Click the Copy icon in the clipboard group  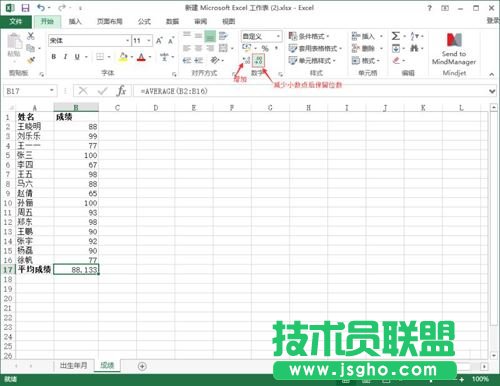(x=30, y=48)
